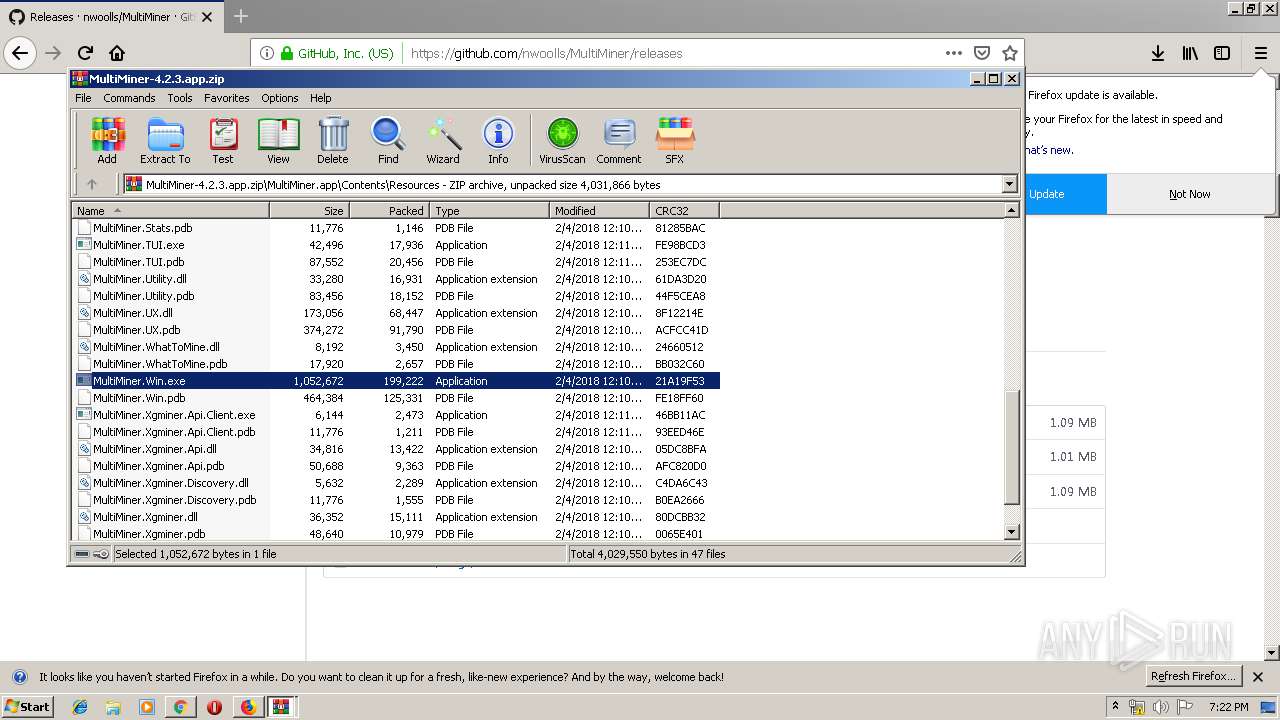Expand the archive path dropdown
The image size is (1280, 720).
[x=1009, y=184]
